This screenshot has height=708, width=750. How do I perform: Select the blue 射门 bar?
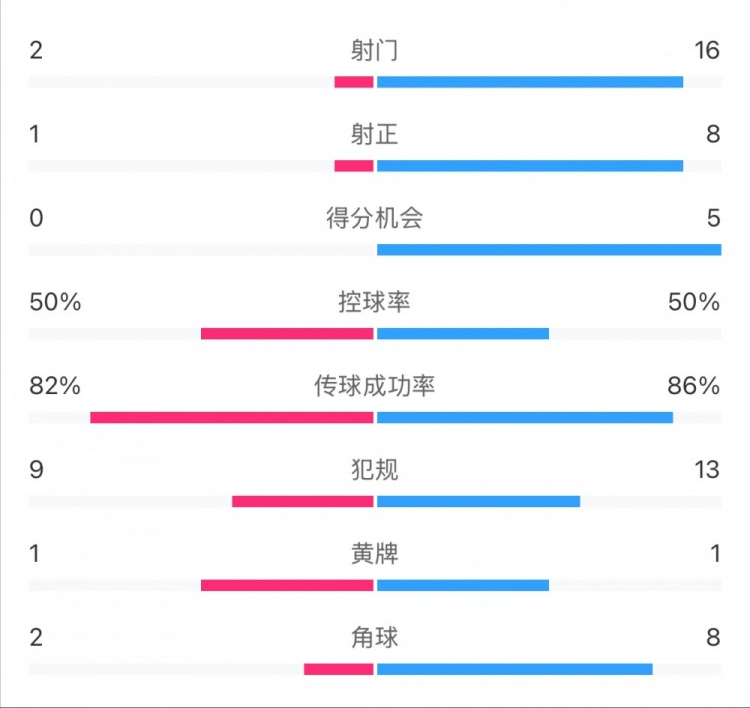(529, 82)
